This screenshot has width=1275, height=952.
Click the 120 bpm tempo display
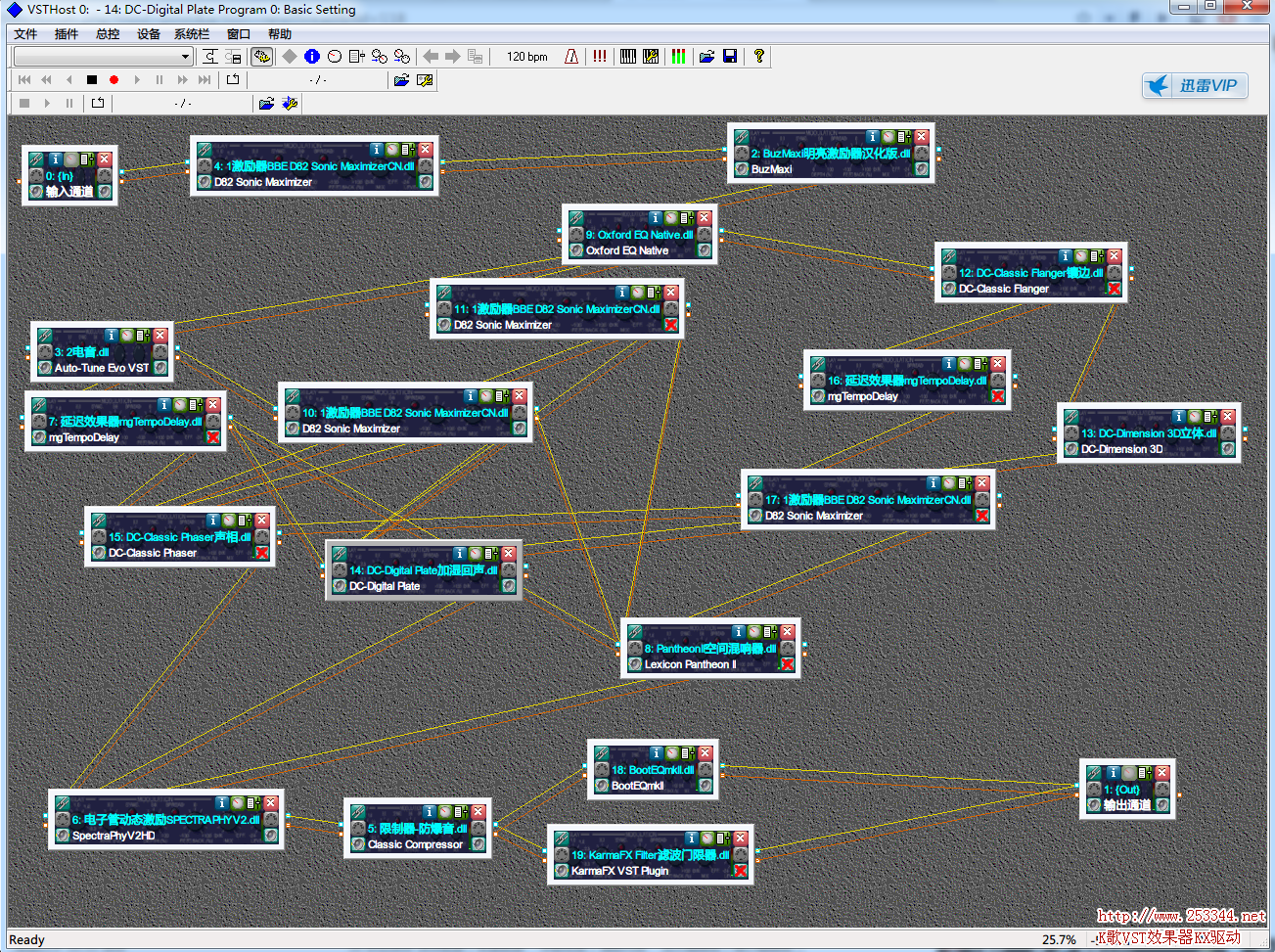(x=527, y=57)
